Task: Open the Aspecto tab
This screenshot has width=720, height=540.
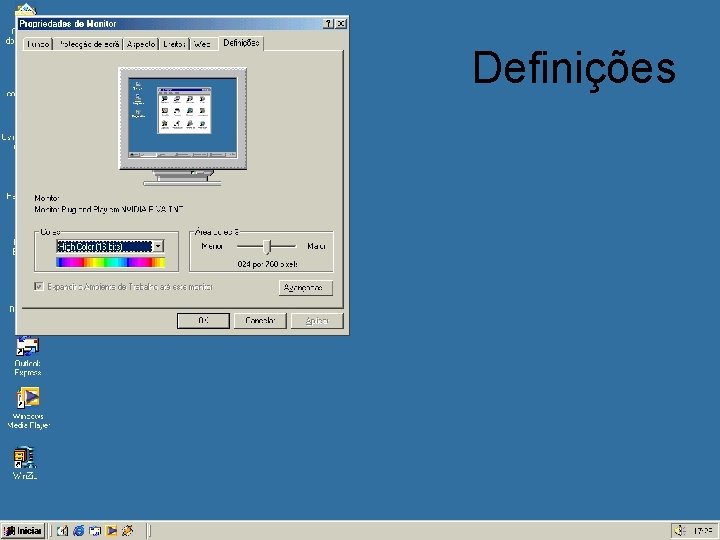Action: click(141, 44)
